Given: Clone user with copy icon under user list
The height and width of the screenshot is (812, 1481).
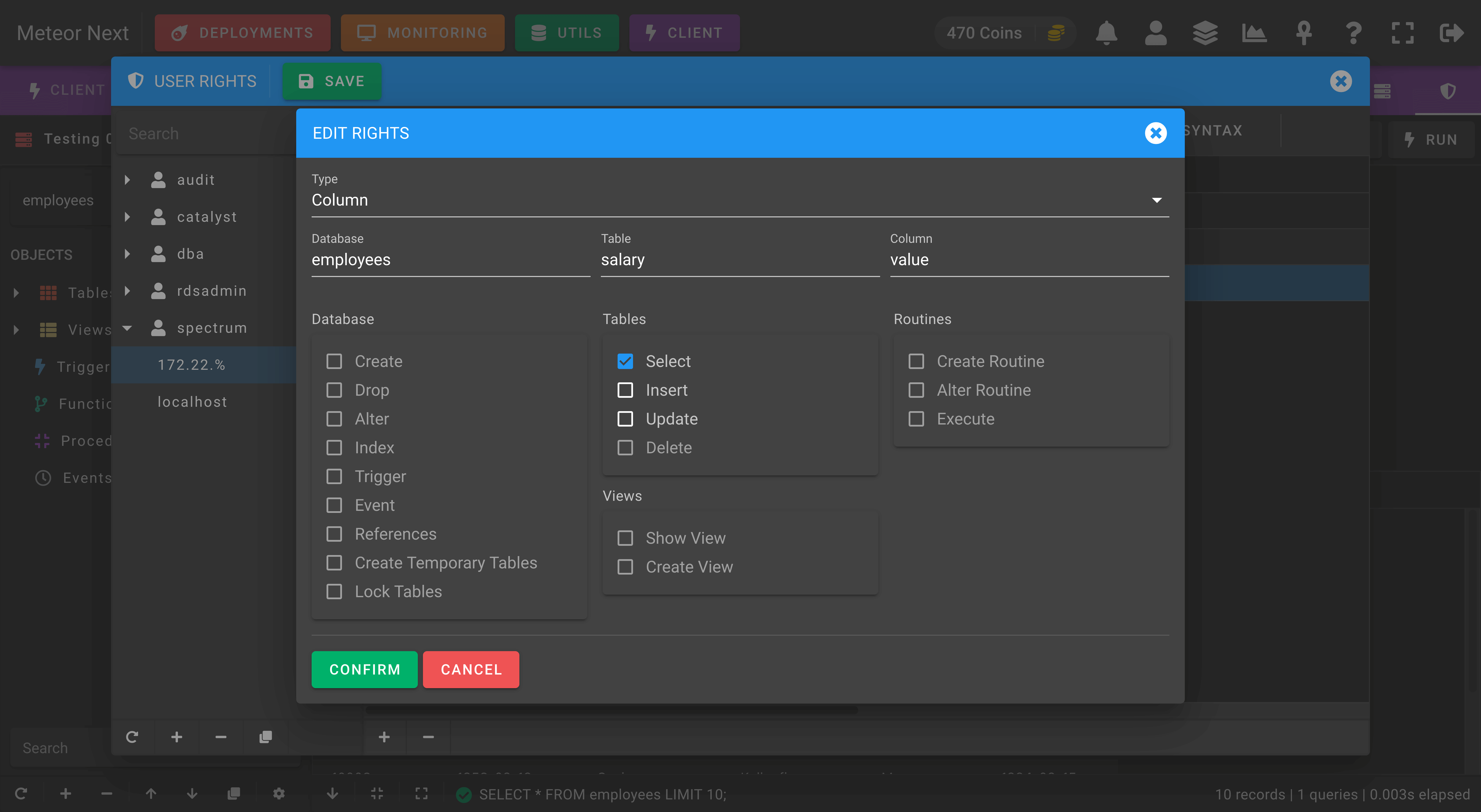Looking at the screenshot, I should [x=265, y=737].
